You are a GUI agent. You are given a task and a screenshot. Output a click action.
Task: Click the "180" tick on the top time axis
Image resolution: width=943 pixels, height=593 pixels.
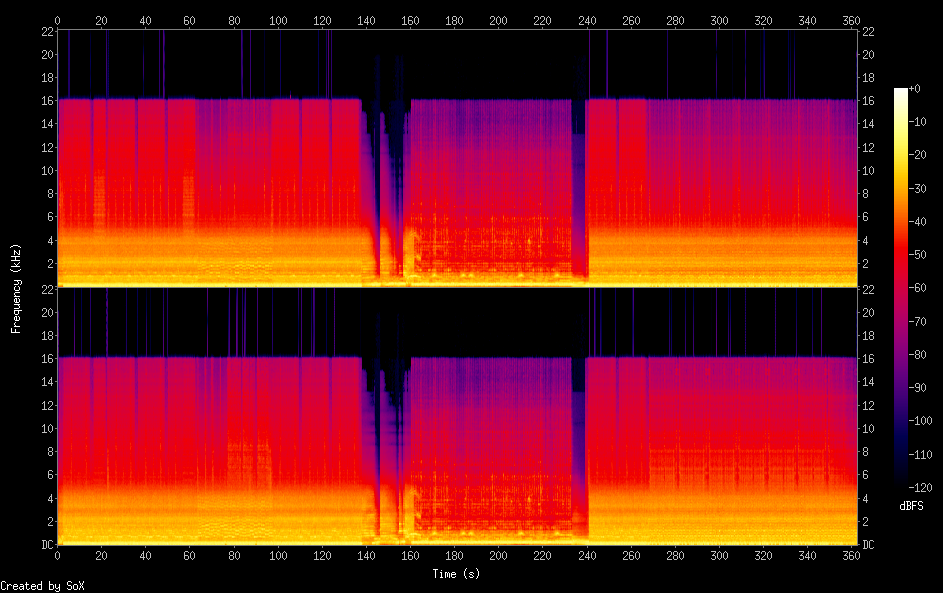[x=454, y=20]
